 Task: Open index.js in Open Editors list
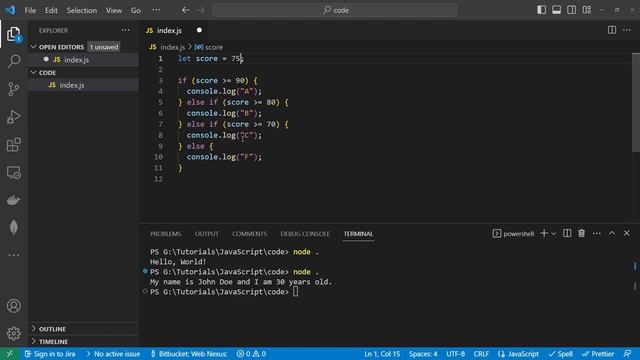pyautogui.click(x=83, y=60)
